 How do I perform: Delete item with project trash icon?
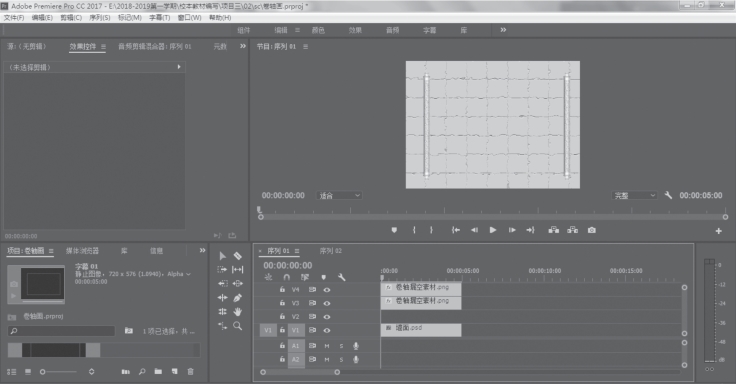point(191,371)
